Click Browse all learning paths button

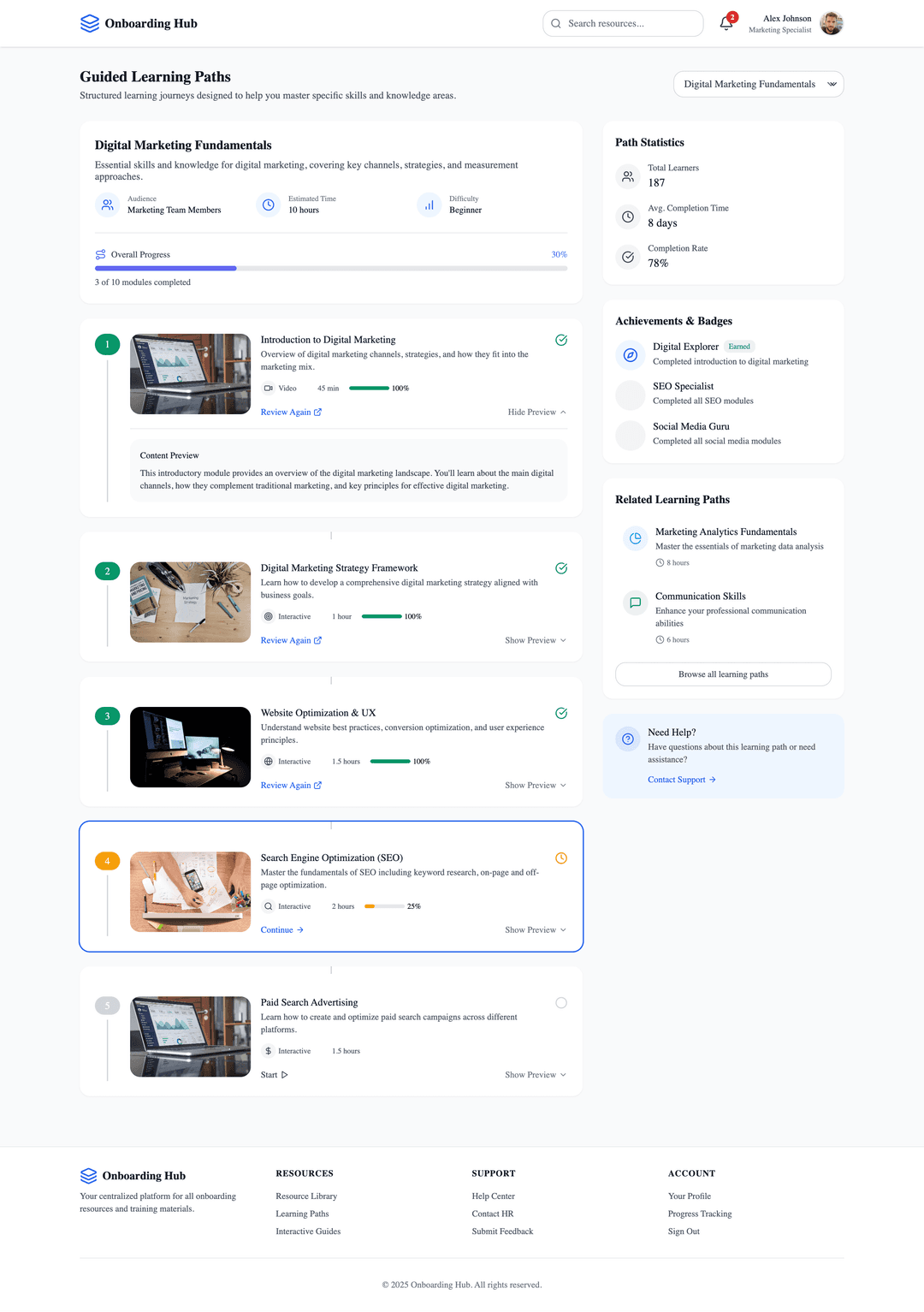(723, 674)
